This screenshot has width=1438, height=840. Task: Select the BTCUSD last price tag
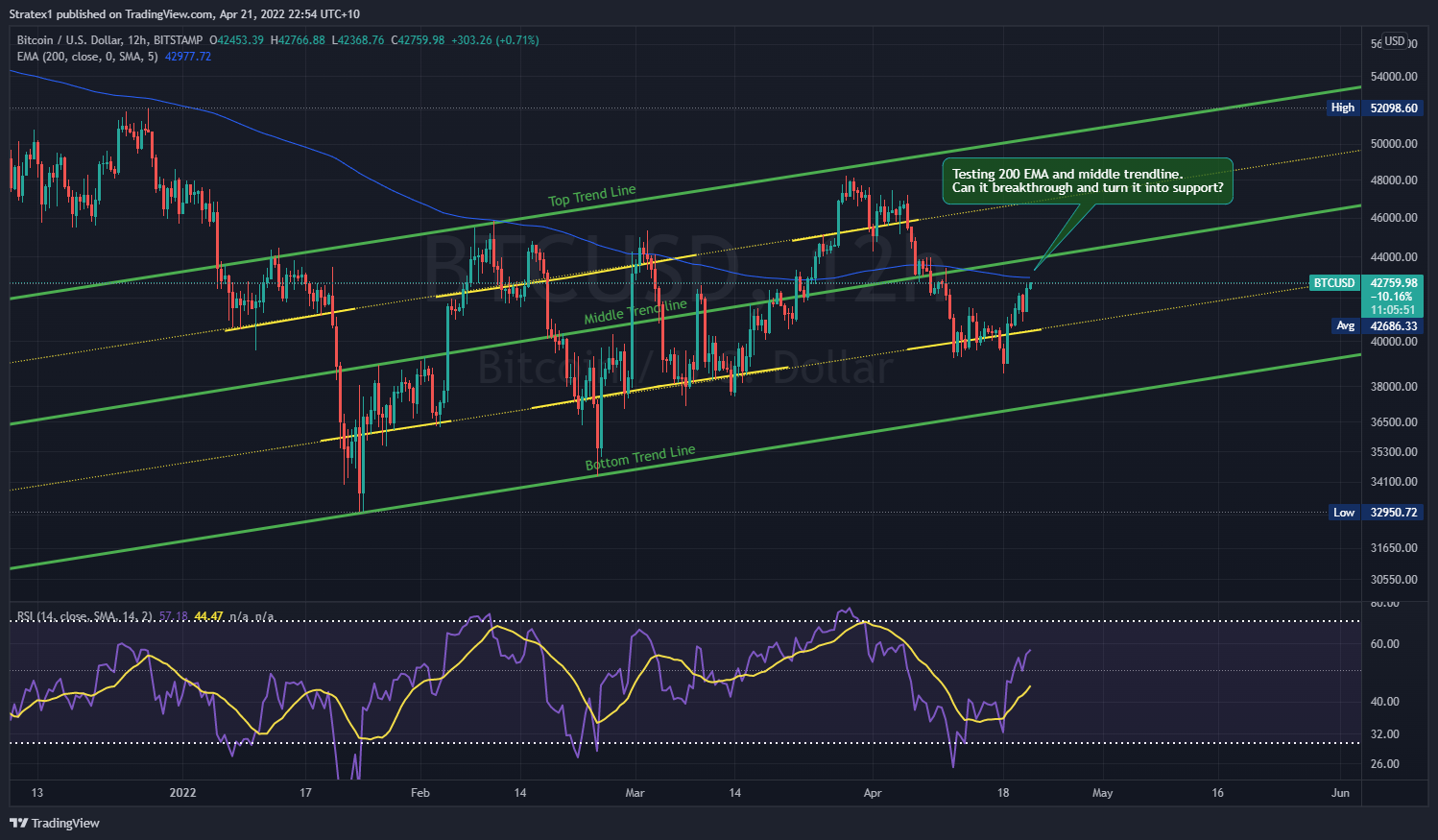[1334, 283]
